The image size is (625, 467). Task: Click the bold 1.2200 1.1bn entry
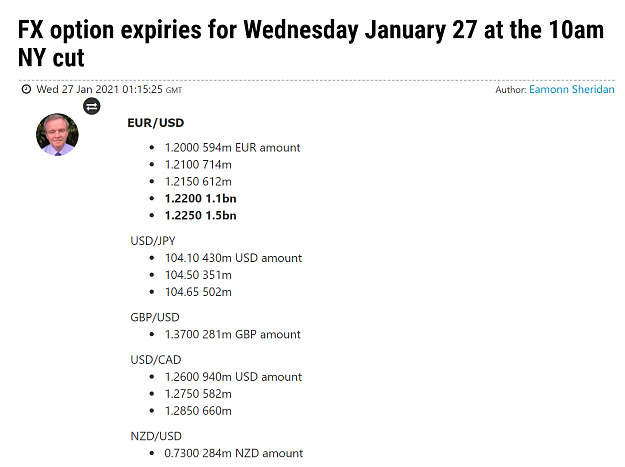coord(200,198)
